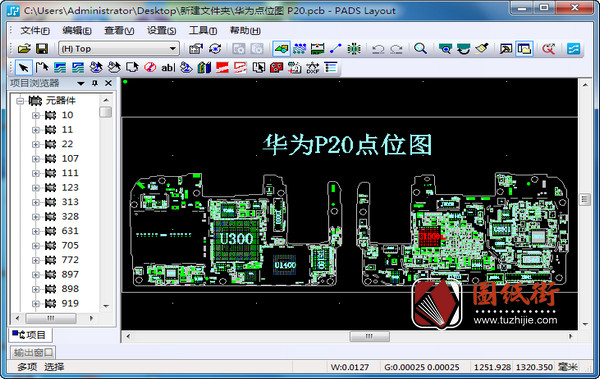
Task: Select the Keepout red circle tool
Action: click(x=150, y=68)
